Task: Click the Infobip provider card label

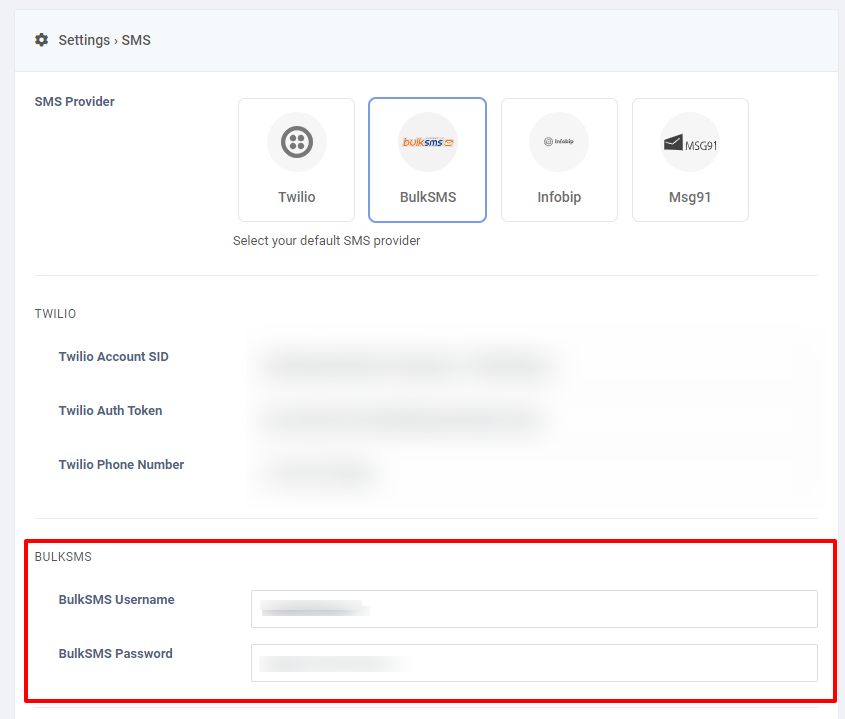Action: [559, 197]
